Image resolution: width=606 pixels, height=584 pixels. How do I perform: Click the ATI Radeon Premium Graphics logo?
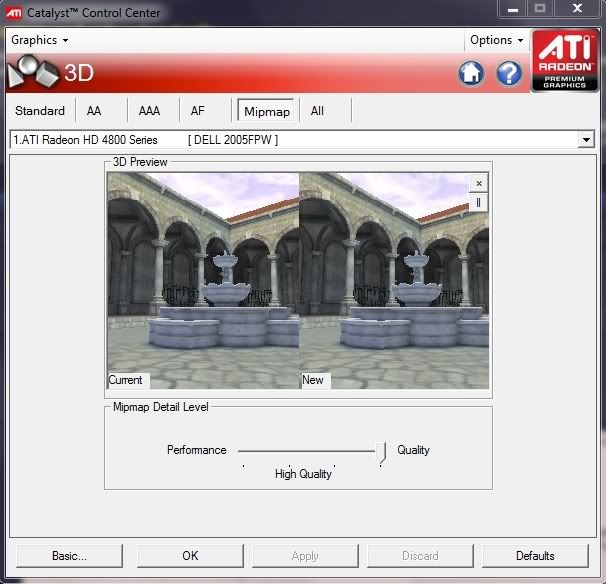(565, 61)
